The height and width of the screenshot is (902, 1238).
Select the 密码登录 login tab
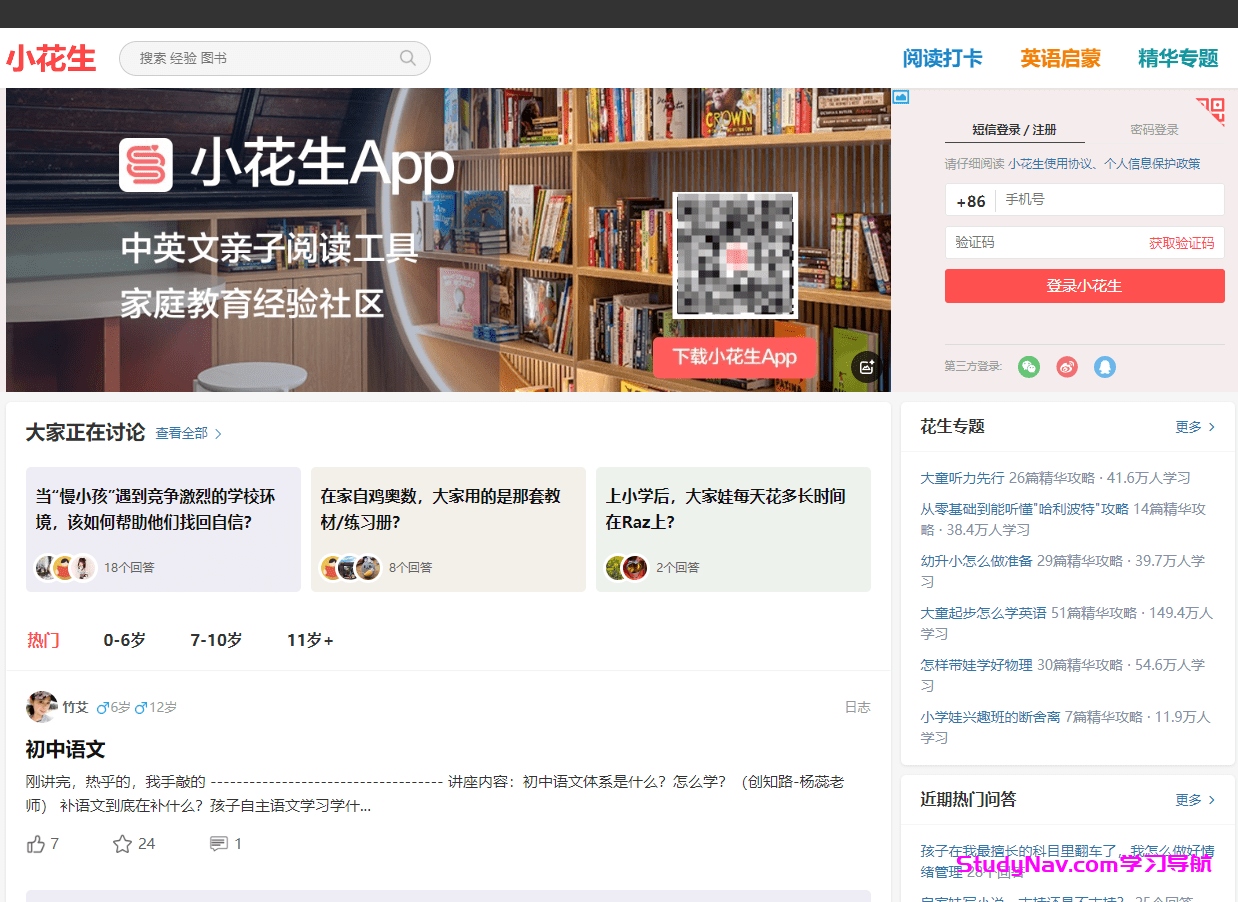pyautogui.click(x=1154, y=130)
